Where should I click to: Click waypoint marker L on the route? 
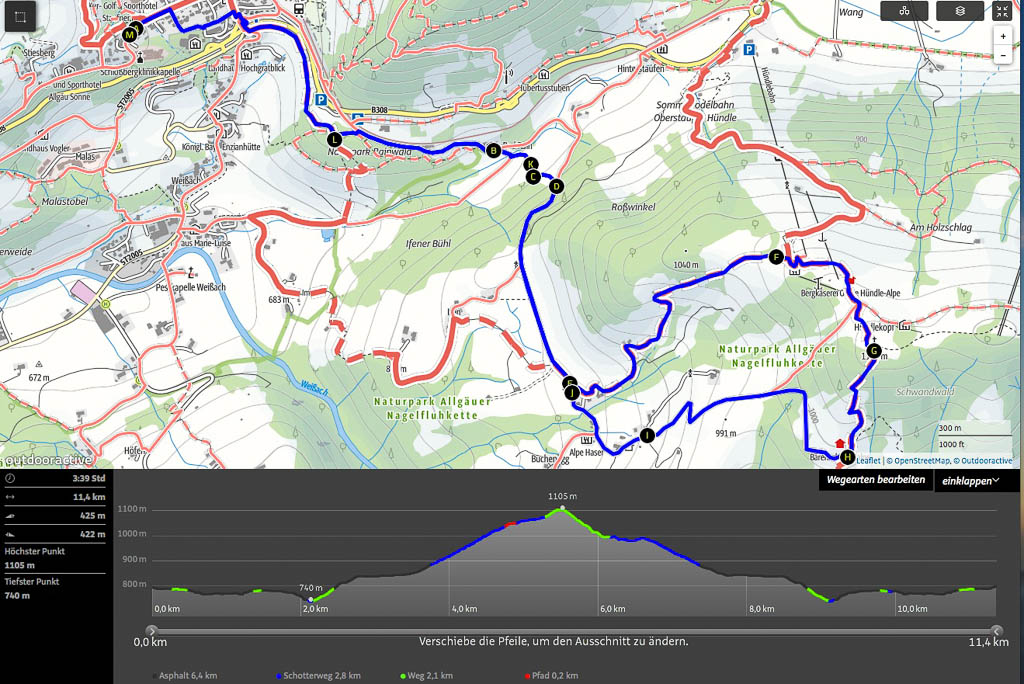click(x=334, y=140)
